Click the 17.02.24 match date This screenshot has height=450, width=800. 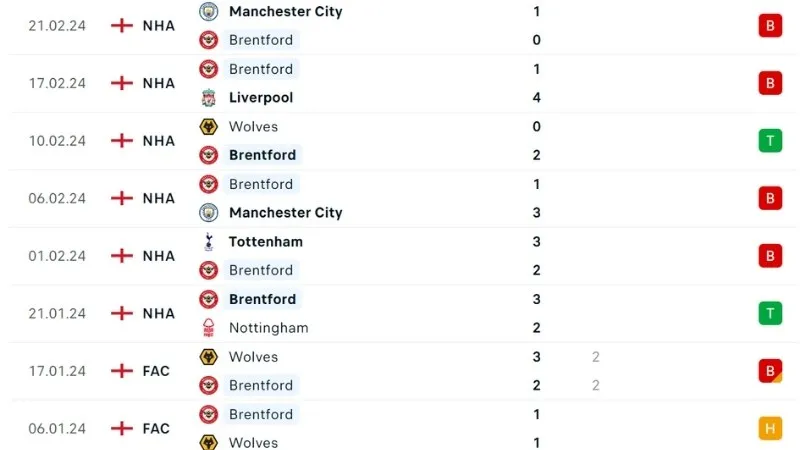[x=57, y=83]
